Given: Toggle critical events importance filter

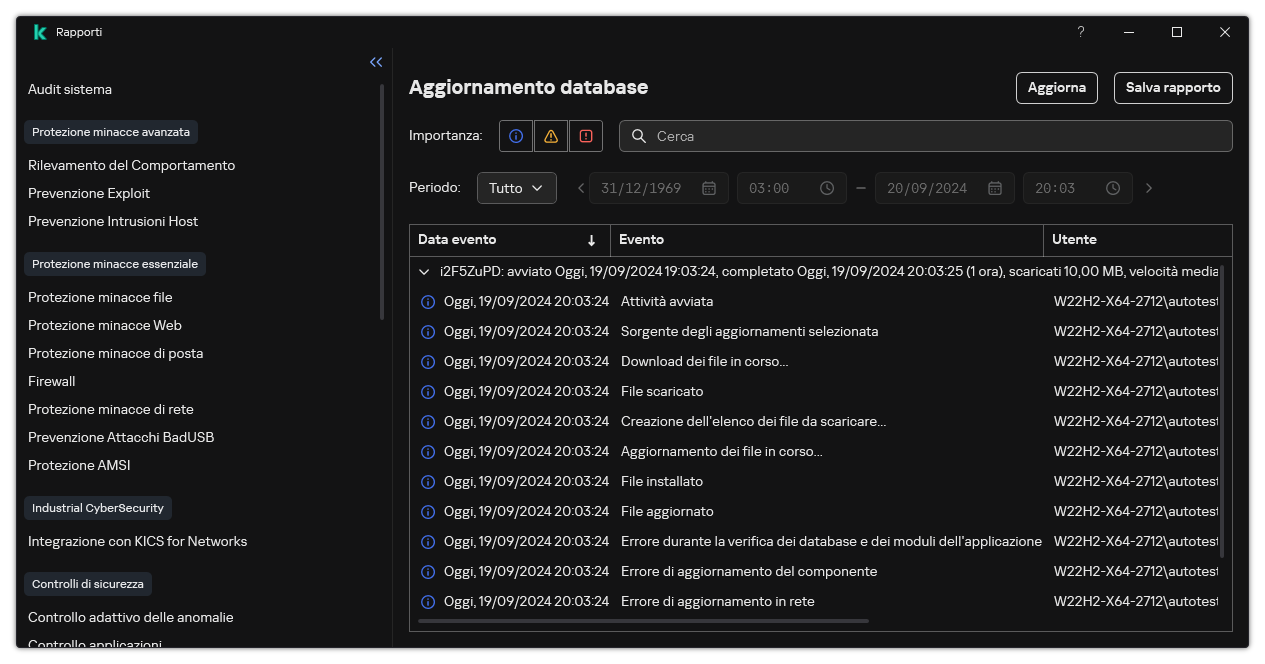Looking at the screenshot, I should click(x=586, y=136).
